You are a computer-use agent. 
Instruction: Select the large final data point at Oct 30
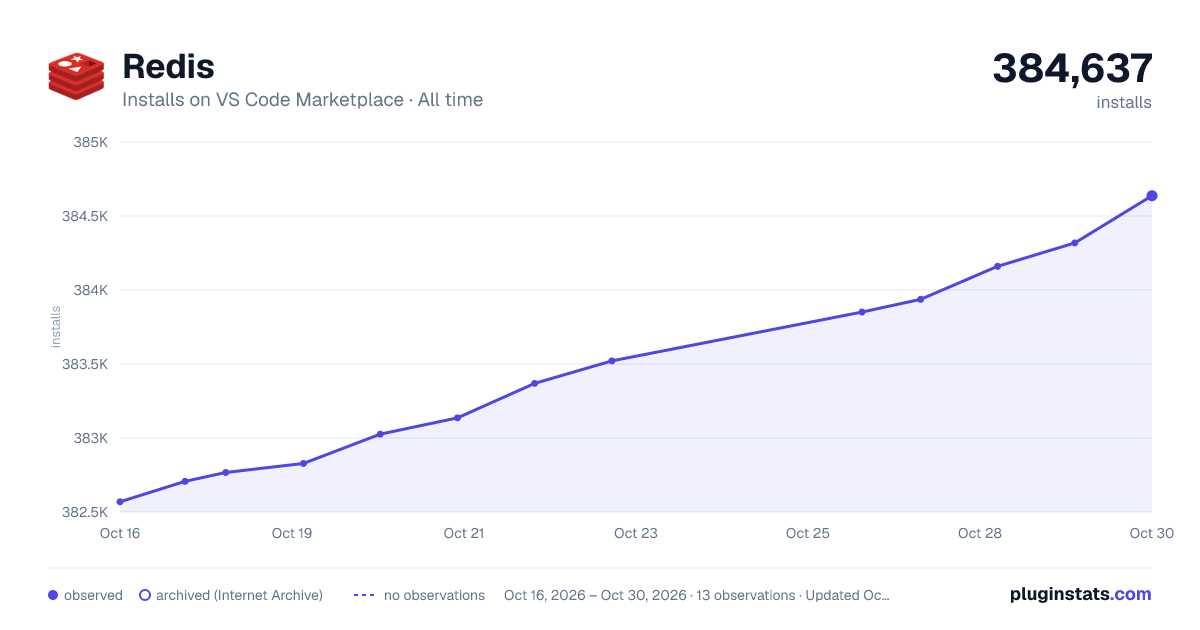(x=1152, y=196)
